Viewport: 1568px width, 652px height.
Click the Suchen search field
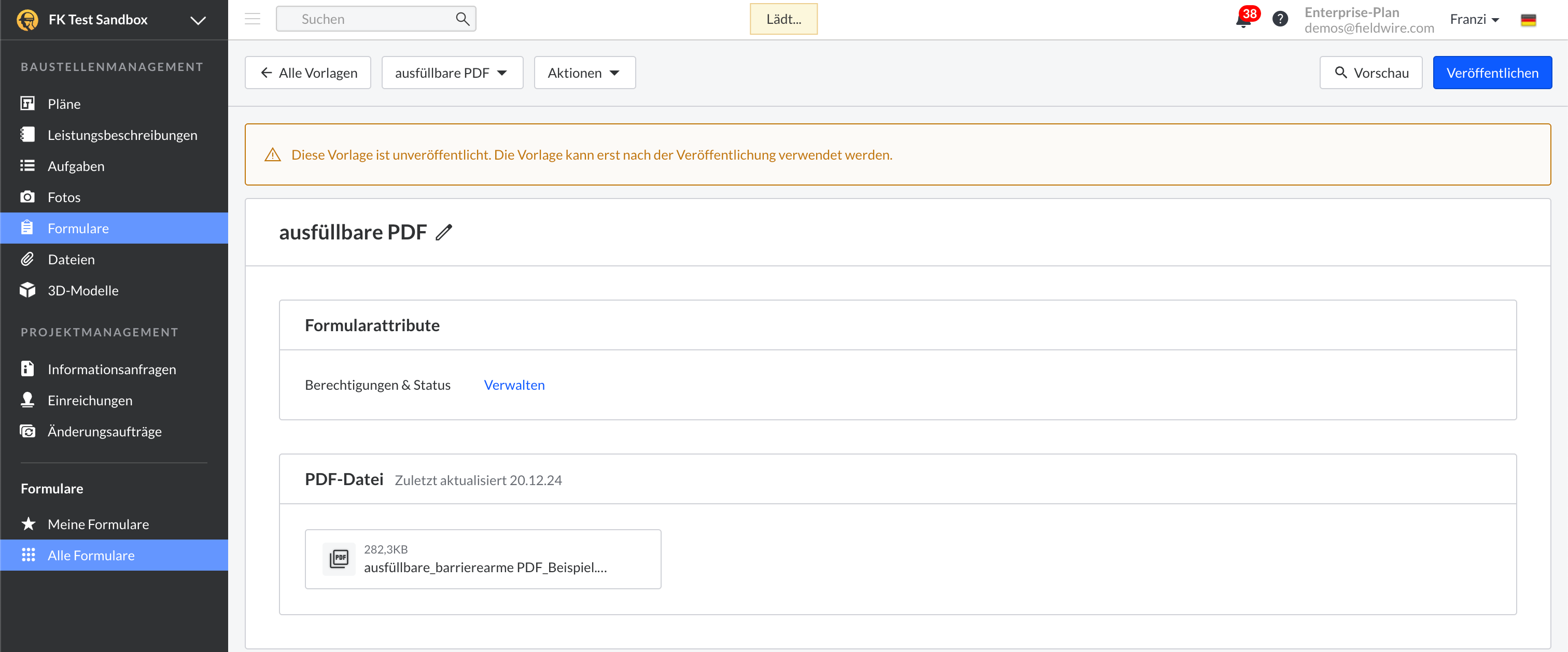click(375, 19)
